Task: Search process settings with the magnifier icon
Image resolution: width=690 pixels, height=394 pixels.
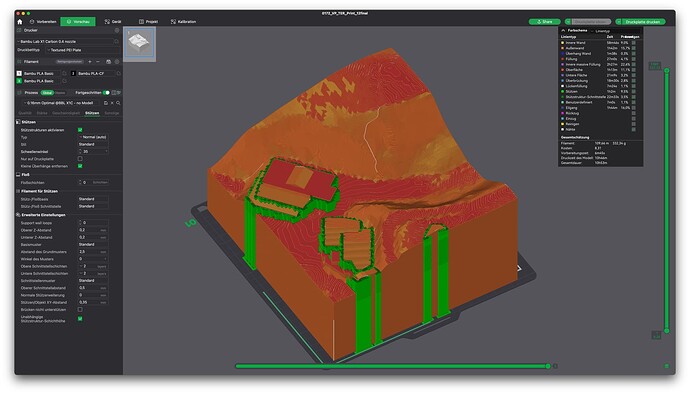Action: 118,103
